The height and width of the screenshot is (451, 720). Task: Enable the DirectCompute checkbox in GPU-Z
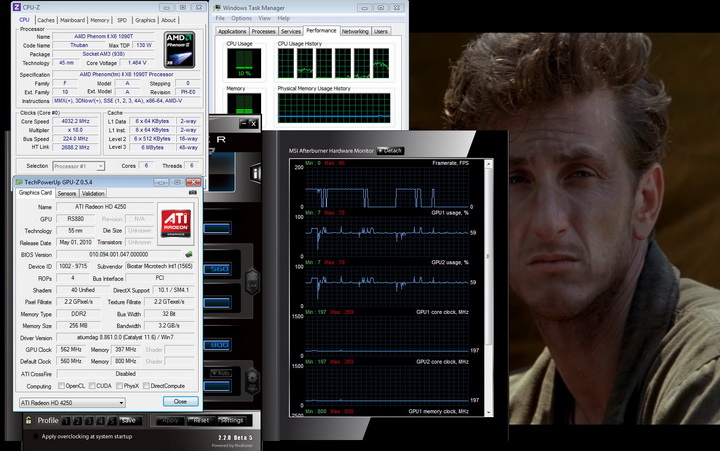point(146,386)
